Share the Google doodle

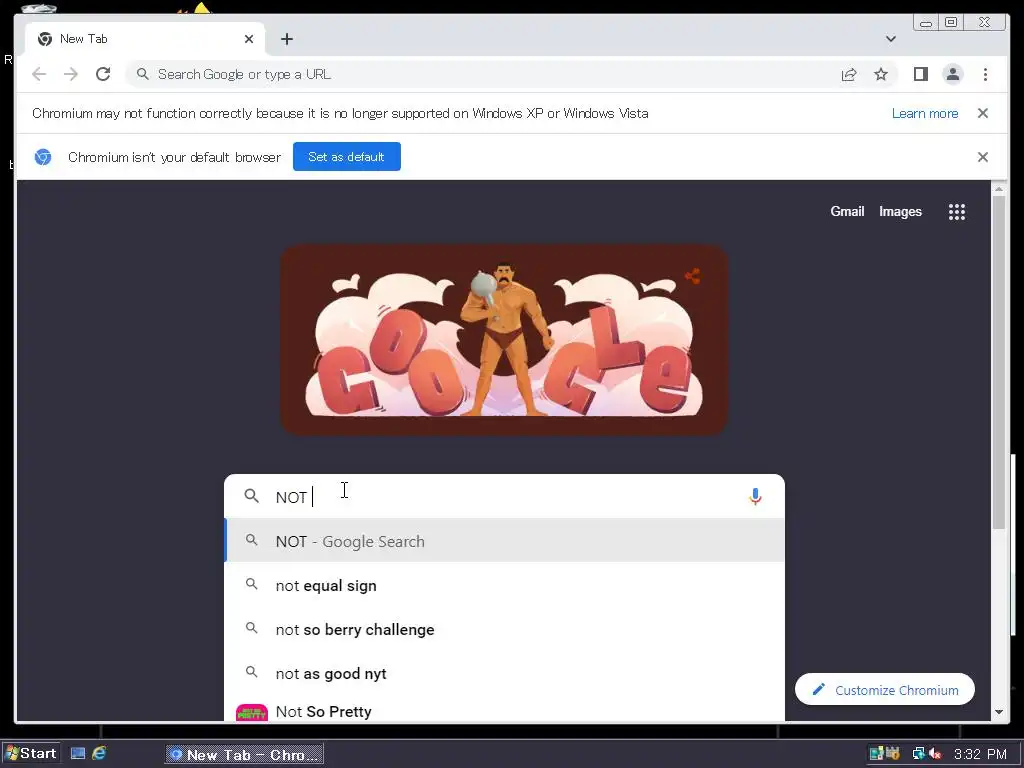[x=693, y=276]
